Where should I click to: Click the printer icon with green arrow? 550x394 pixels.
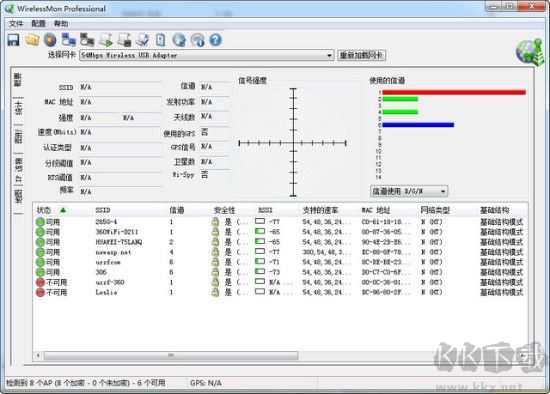point(106,40)
